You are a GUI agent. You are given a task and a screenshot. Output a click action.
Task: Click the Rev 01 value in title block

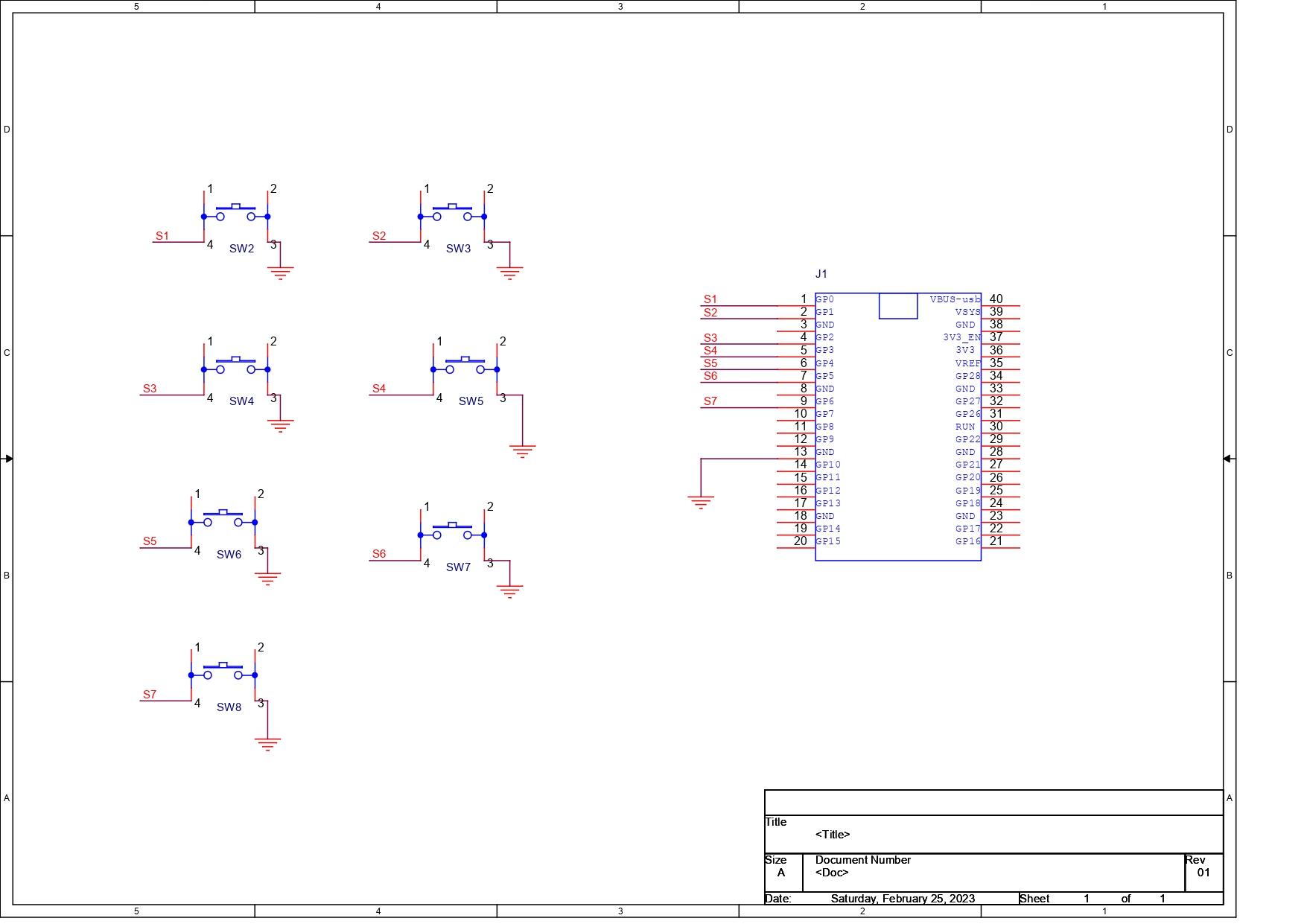(x=1203, y=873)
